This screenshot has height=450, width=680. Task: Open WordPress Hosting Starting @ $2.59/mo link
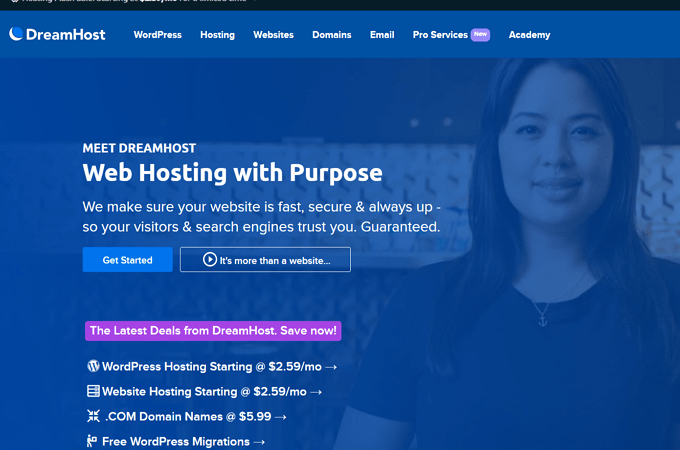(x=212, y=367)
